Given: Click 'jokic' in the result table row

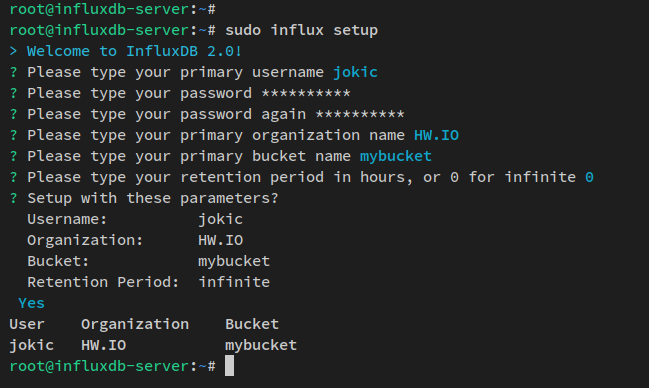Looking at the screenshot, I should pos(31,345).
